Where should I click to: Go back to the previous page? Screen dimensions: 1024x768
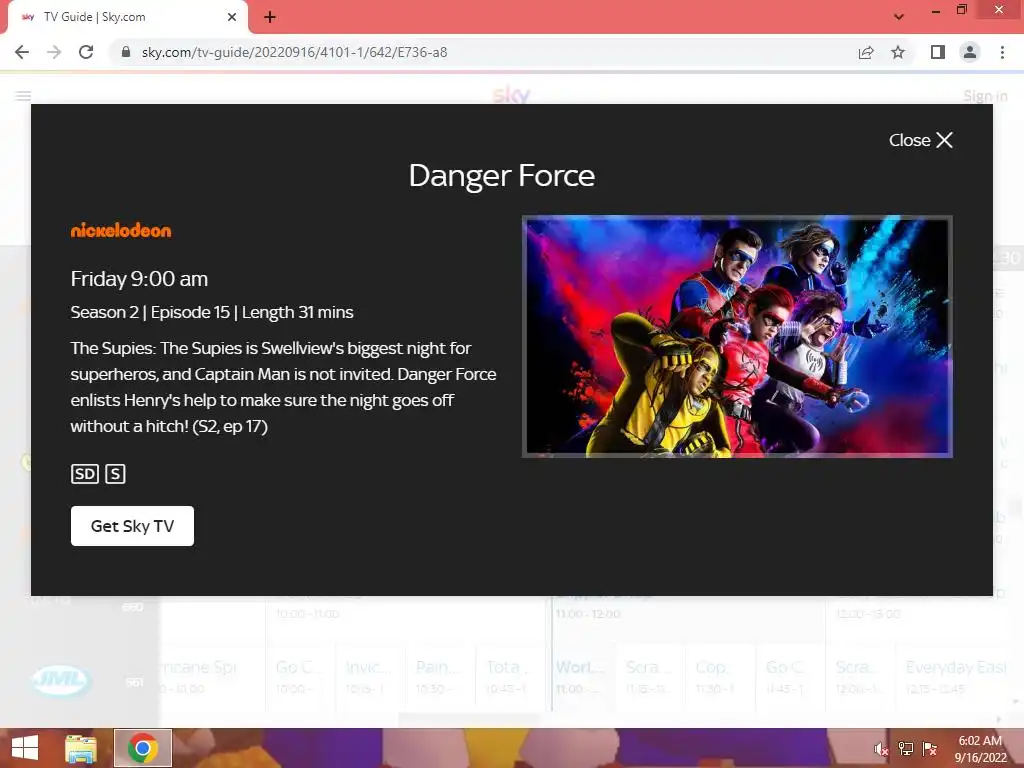coord(22,52)
